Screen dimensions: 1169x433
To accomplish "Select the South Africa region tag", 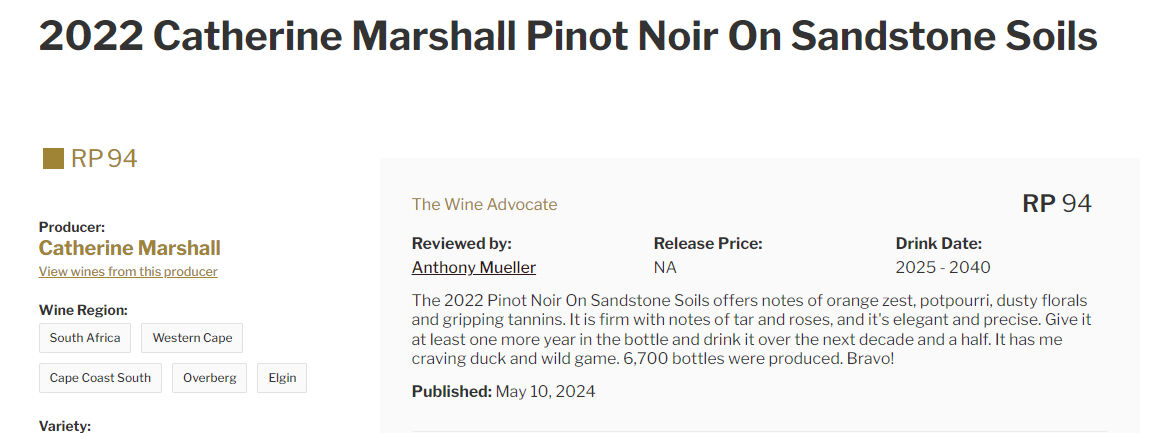I will pos(85,338).
